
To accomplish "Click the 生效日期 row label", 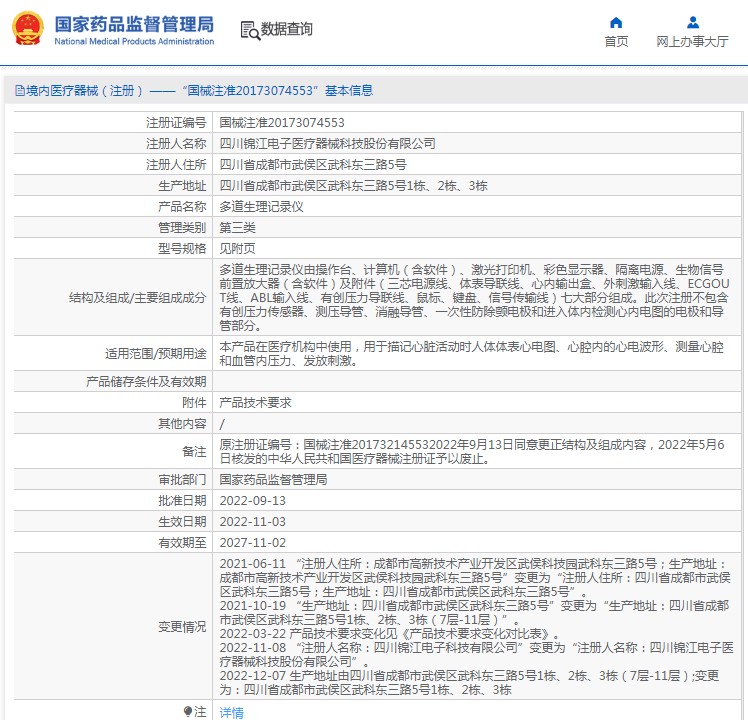I will 182,522.
